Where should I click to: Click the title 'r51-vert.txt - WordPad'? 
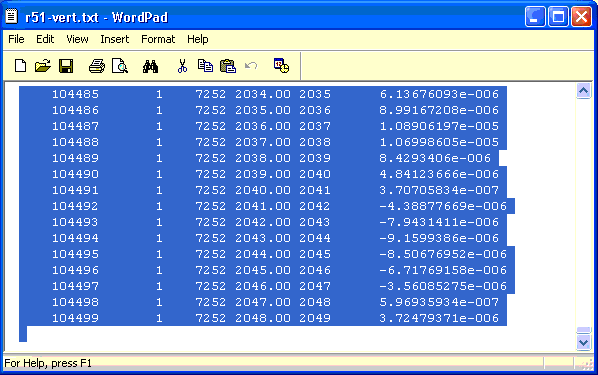coord(96,17)
